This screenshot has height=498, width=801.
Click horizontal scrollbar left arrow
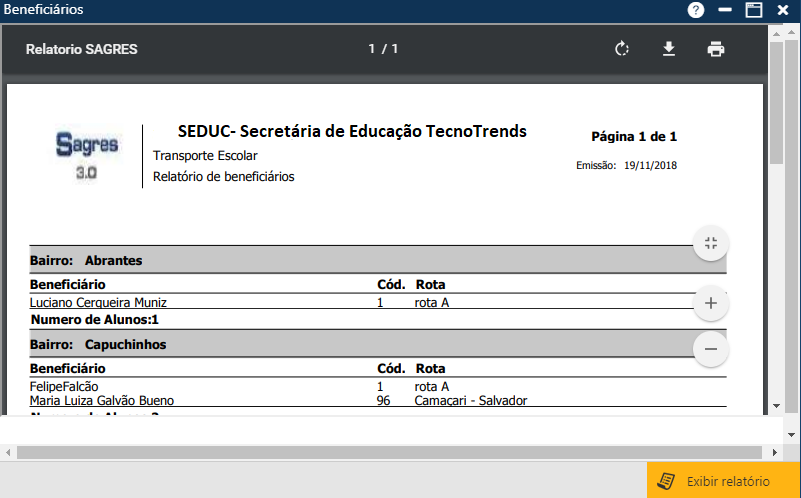[x=8, y=453]
